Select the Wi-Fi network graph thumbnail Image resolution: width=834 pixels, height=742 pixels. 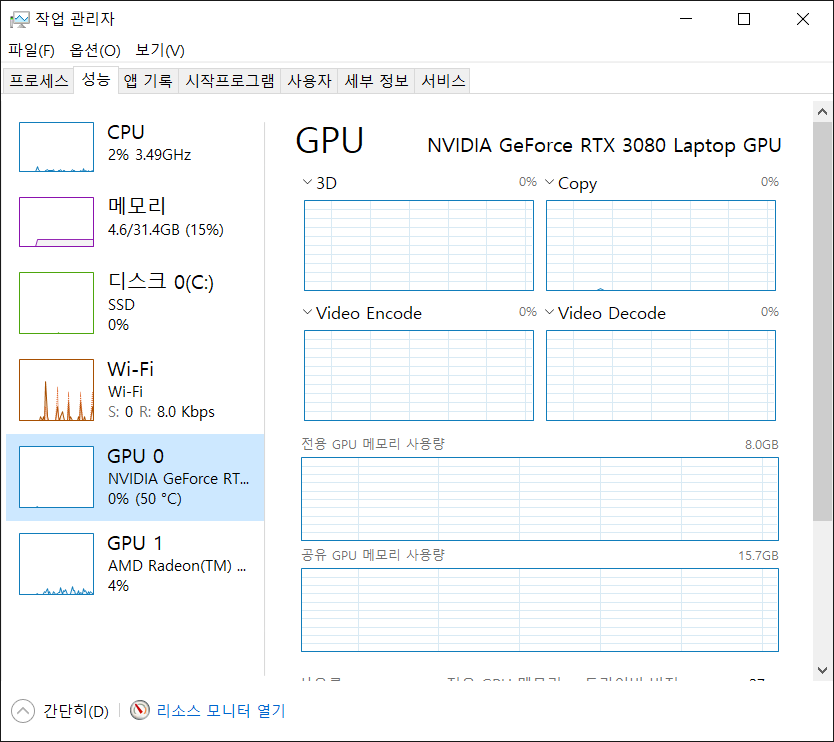coord(57,390)
